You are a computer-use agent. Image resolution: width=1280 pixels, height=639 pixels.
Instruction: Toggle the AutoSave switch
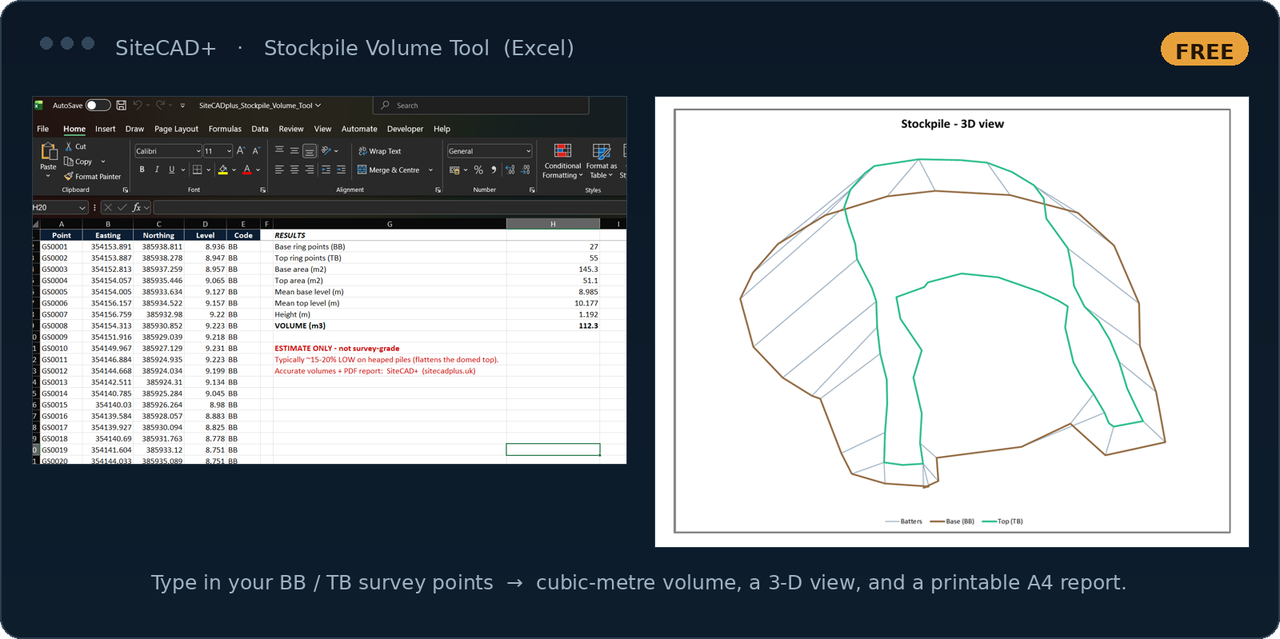pyautogui.click(x=98, y=105)
